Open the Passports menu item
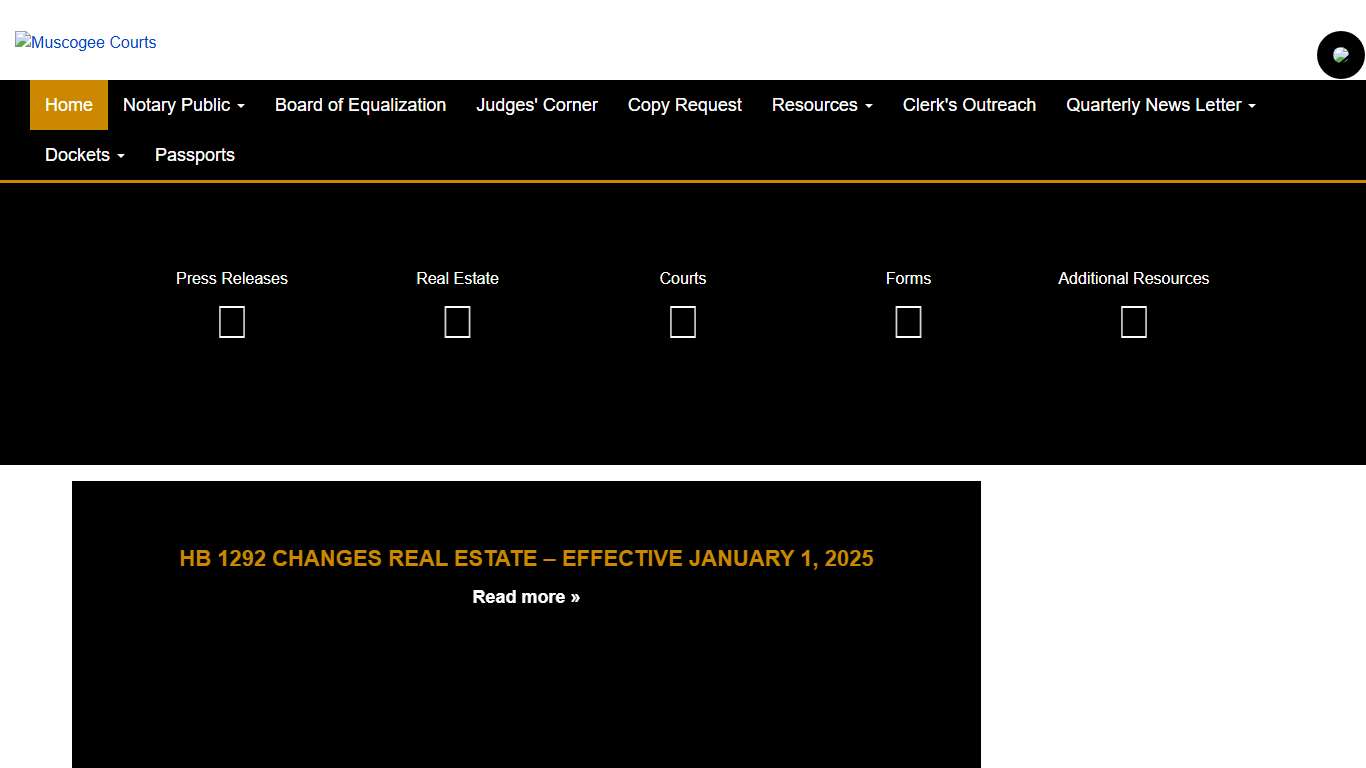 195,155
